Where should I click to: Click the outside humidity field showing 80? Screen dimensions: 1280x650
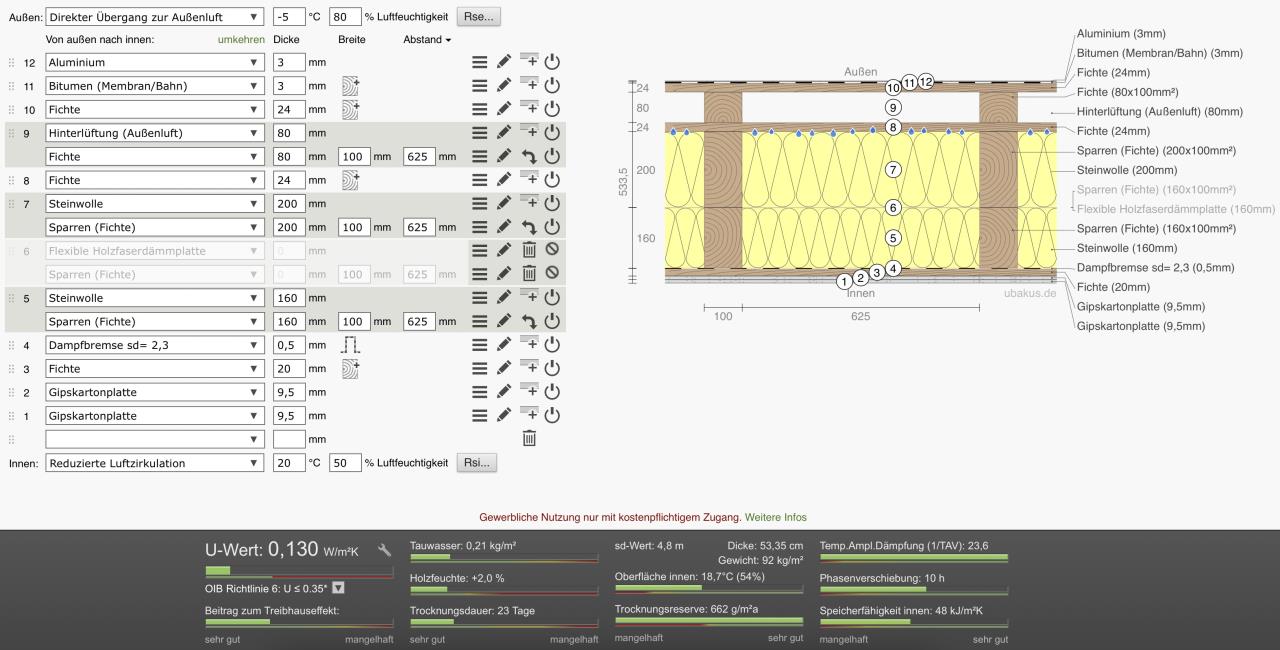pyautogui.click(x=345, y=17)
